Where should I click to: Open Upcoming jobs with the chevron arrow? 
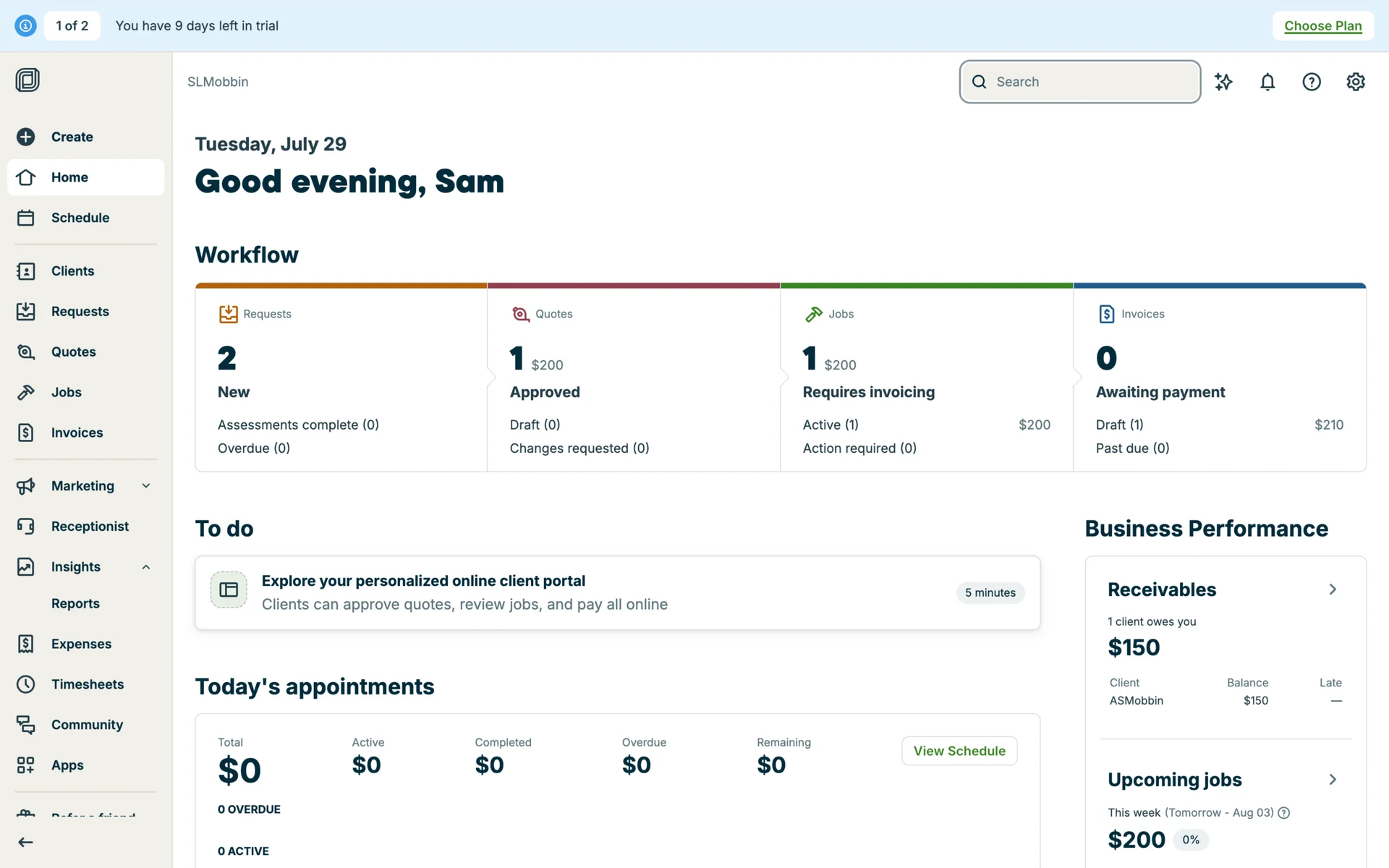pyautogui.click(x=1333, y=780)
